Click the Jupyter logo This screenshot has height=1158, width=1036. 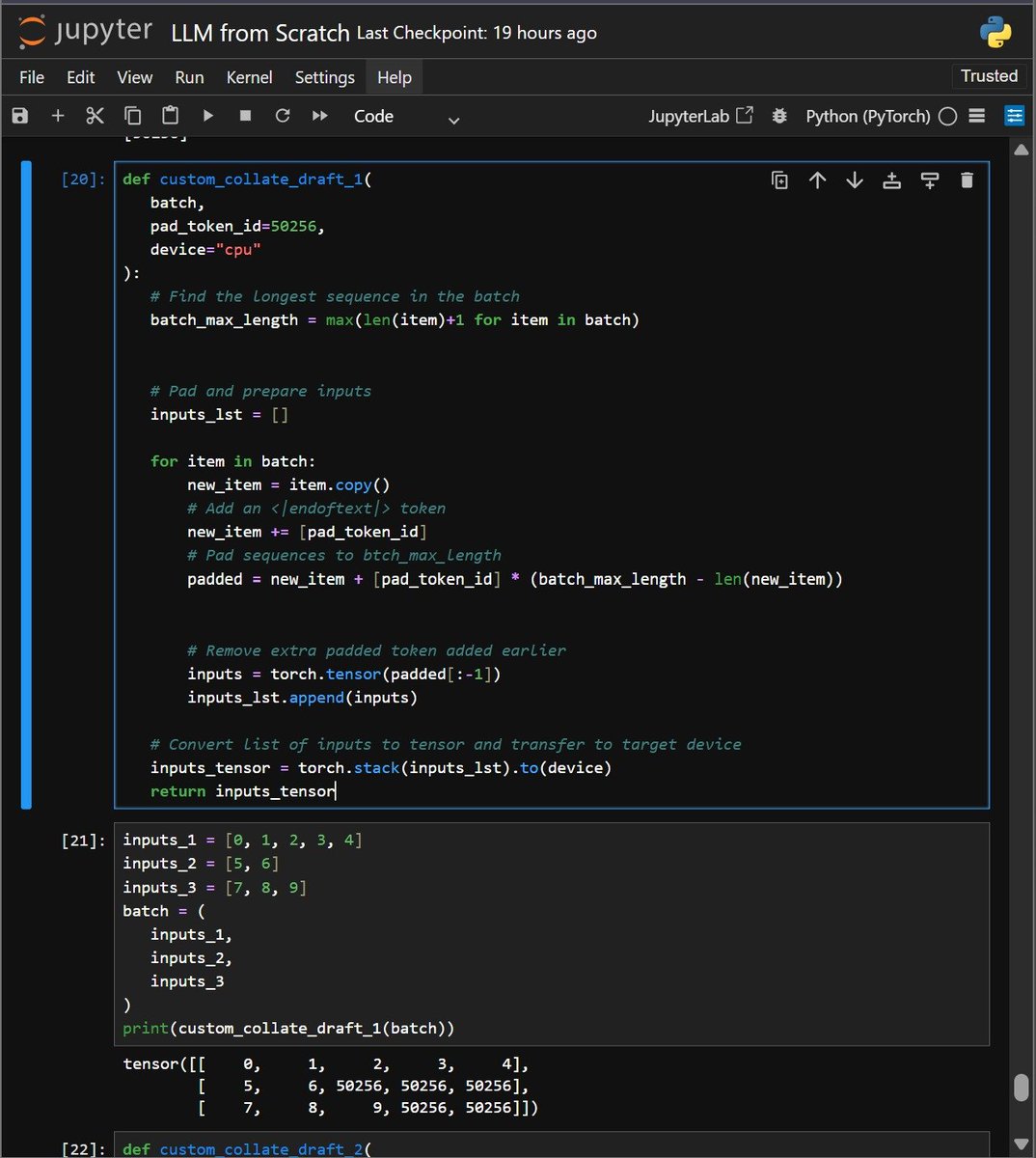point(85,32)
